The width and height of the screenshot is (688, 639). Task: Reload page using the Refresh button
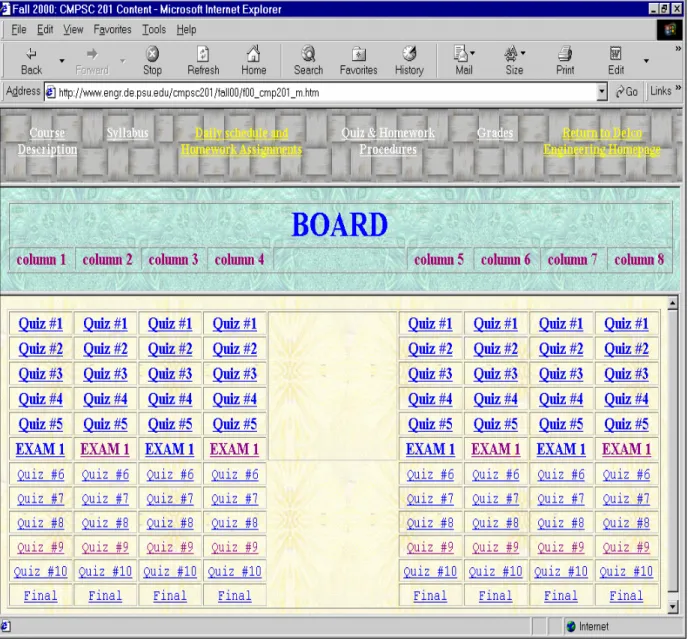(203, 61)
